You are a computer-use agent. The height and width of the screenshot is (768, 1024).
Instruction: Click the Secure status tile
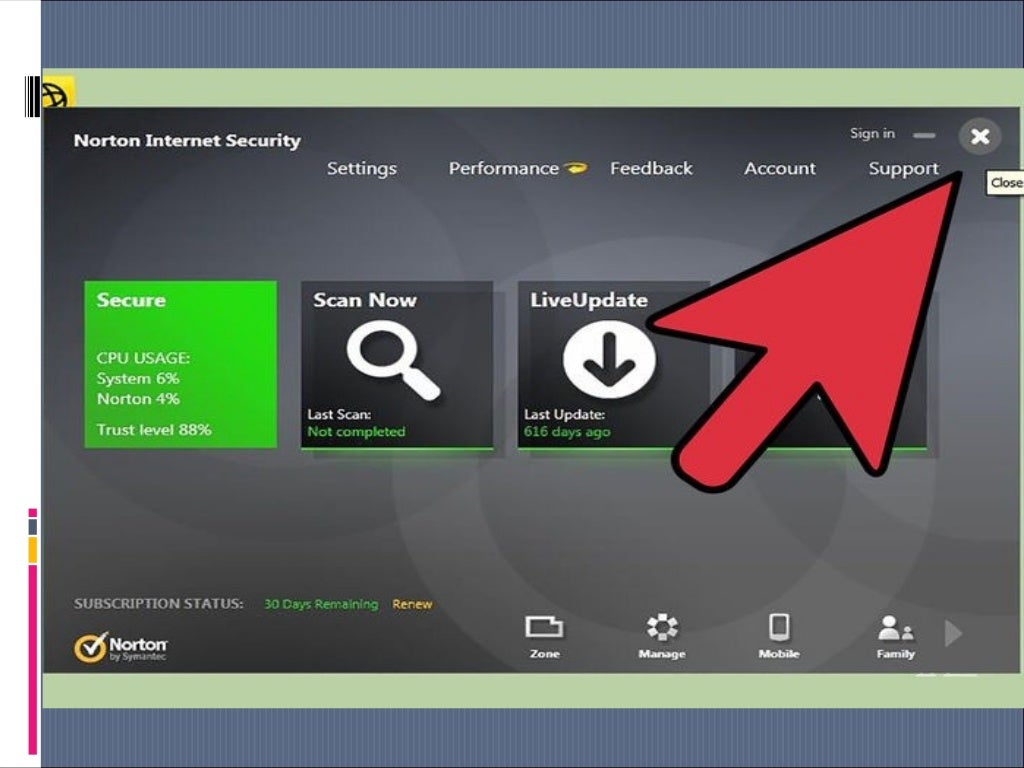[x=180, y=364]
